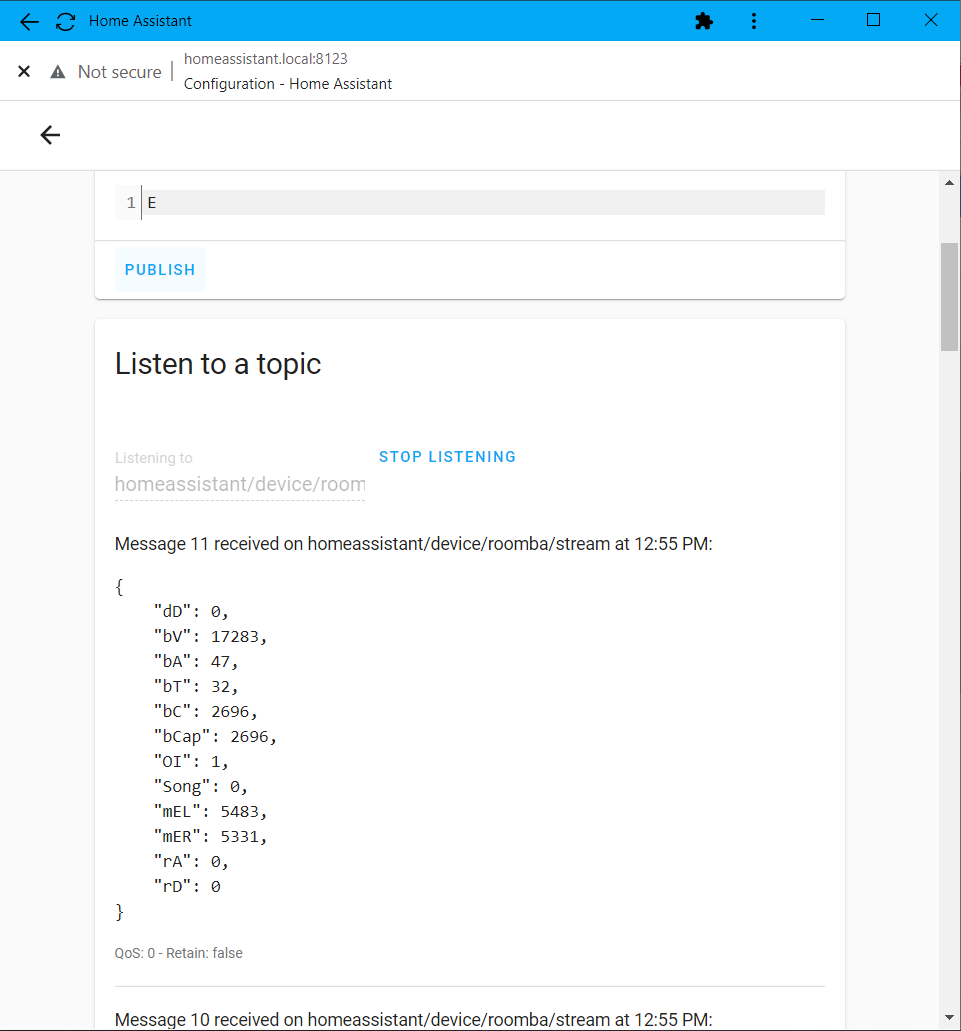Click the "bA": 47 line
The width and height of the screenshot is (961, 1031).
[x=196, y=661]
